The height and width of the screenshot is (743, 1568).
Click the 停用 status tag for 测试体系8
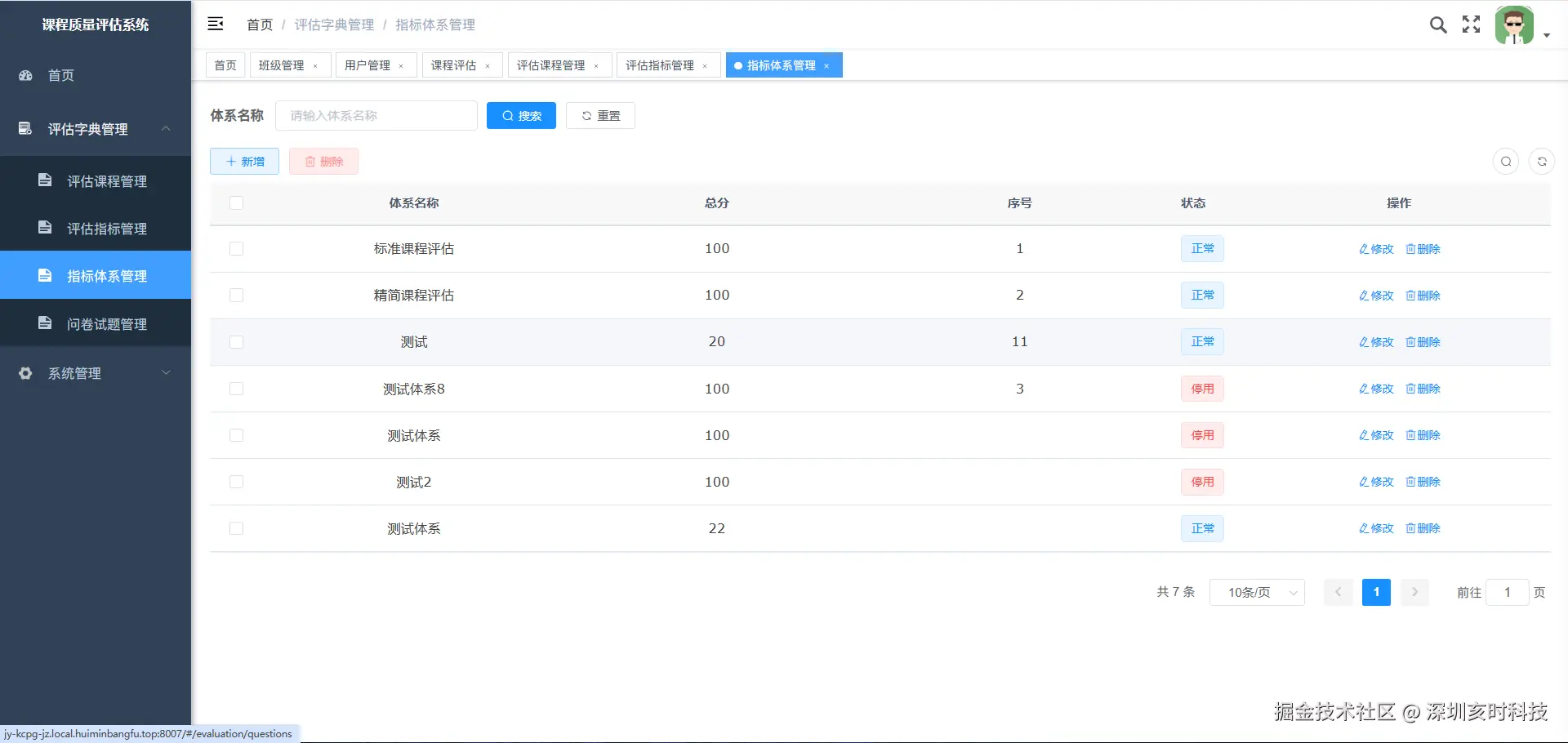(1202, 389)
